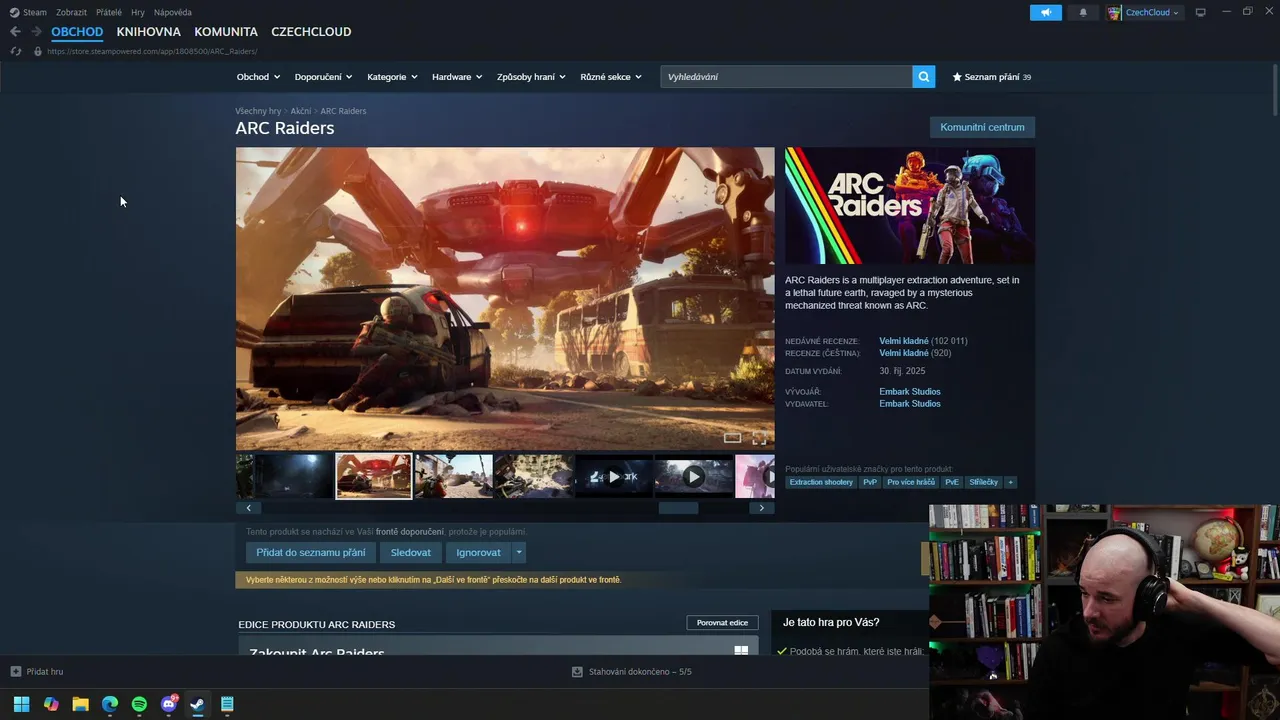
Task: Open the Embark Studios developer link
Action: click(910, 392)
